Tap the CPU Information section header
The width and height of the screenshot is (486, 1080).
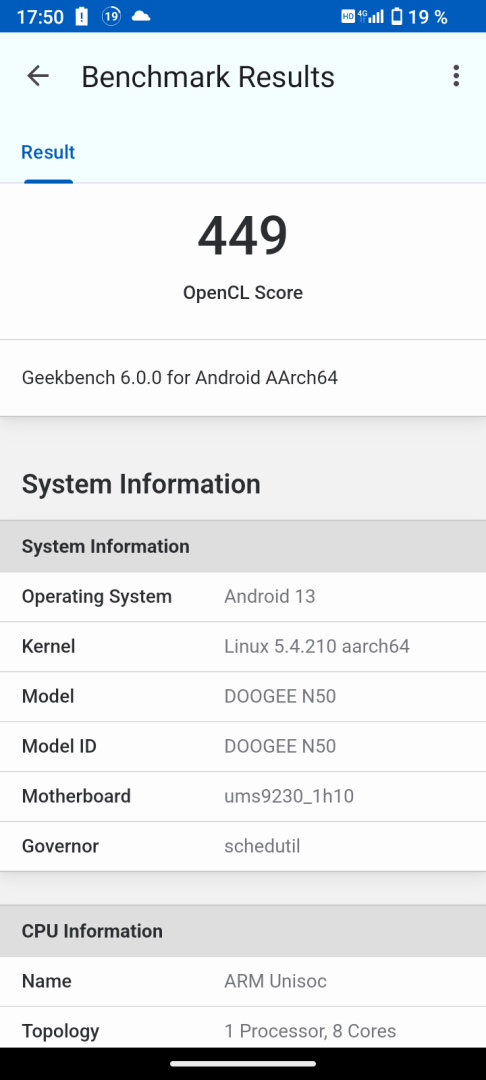click(243, 931)
